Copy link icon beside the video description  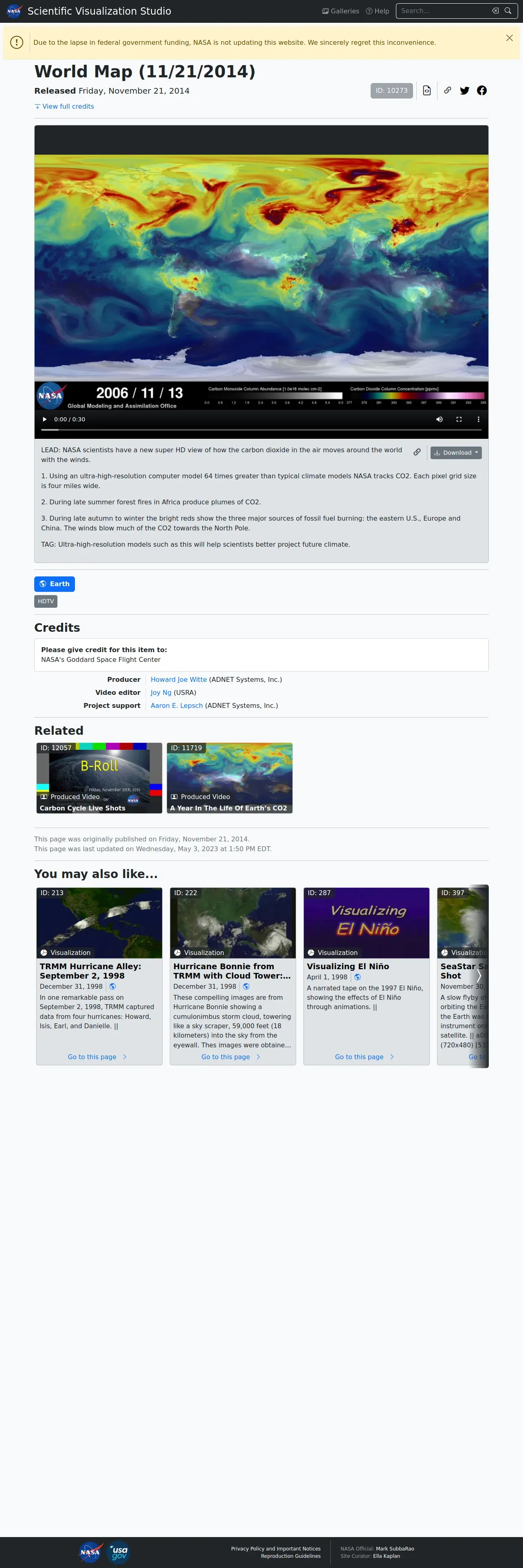coord(417,452)
